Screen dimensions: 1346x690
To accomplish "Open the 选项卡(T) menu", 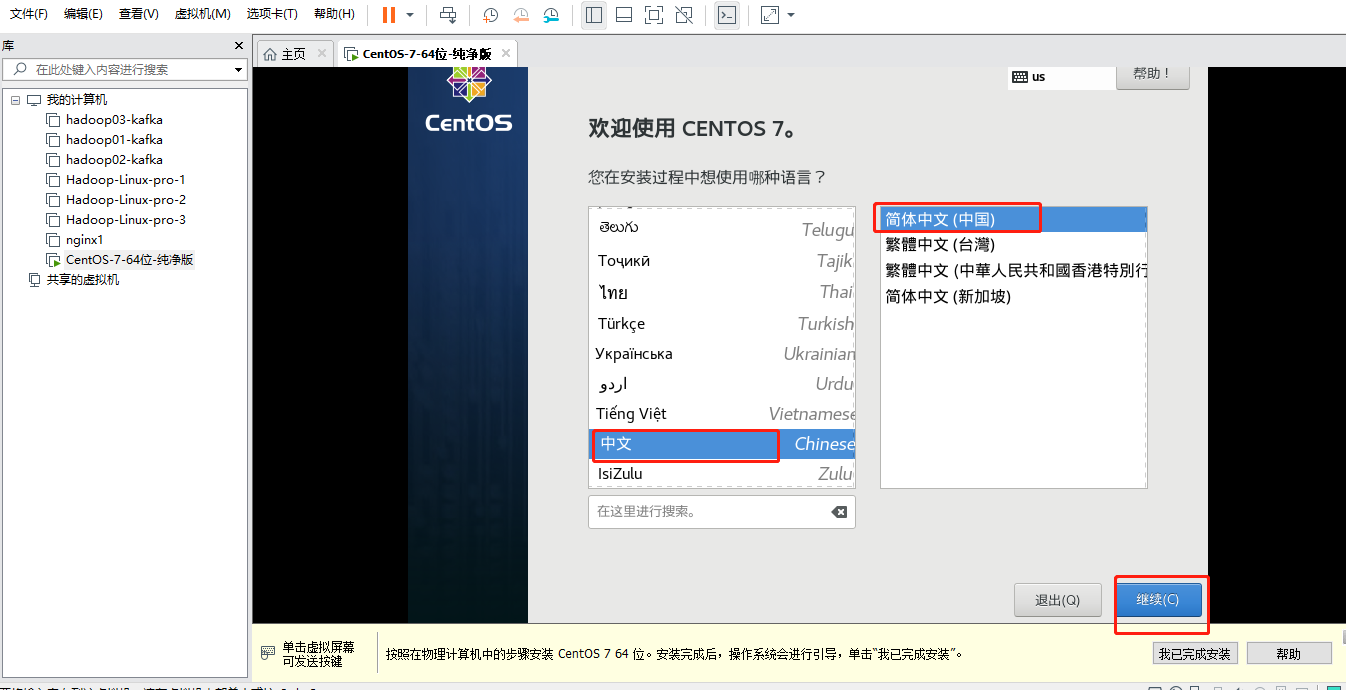I will [x=272, y=14].
